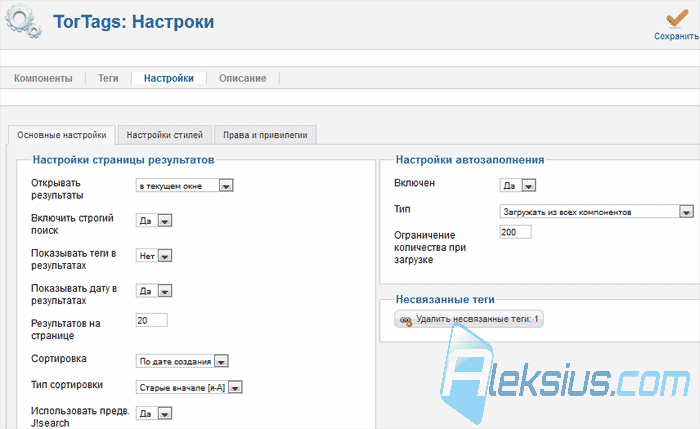Click the Тип сортировки label
700x429 pixels.
[67, 385]
